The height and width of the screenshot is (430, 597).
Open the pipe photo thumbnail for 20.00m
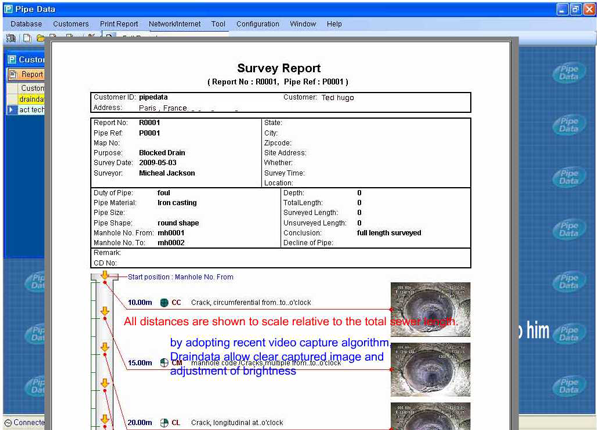pyautogui.click(x=430, y=416)
